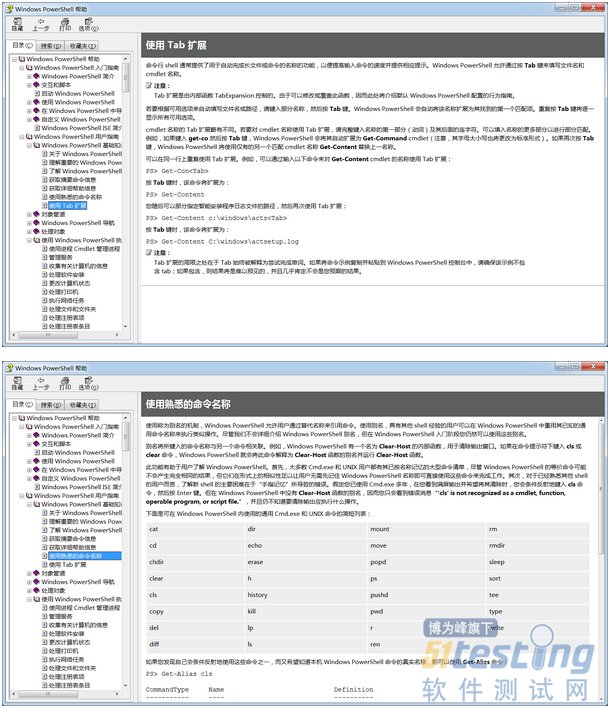611x708 pixels.
Task: Switch to the 收藏夹 tab in top window
Action: [x=83, y=46]
